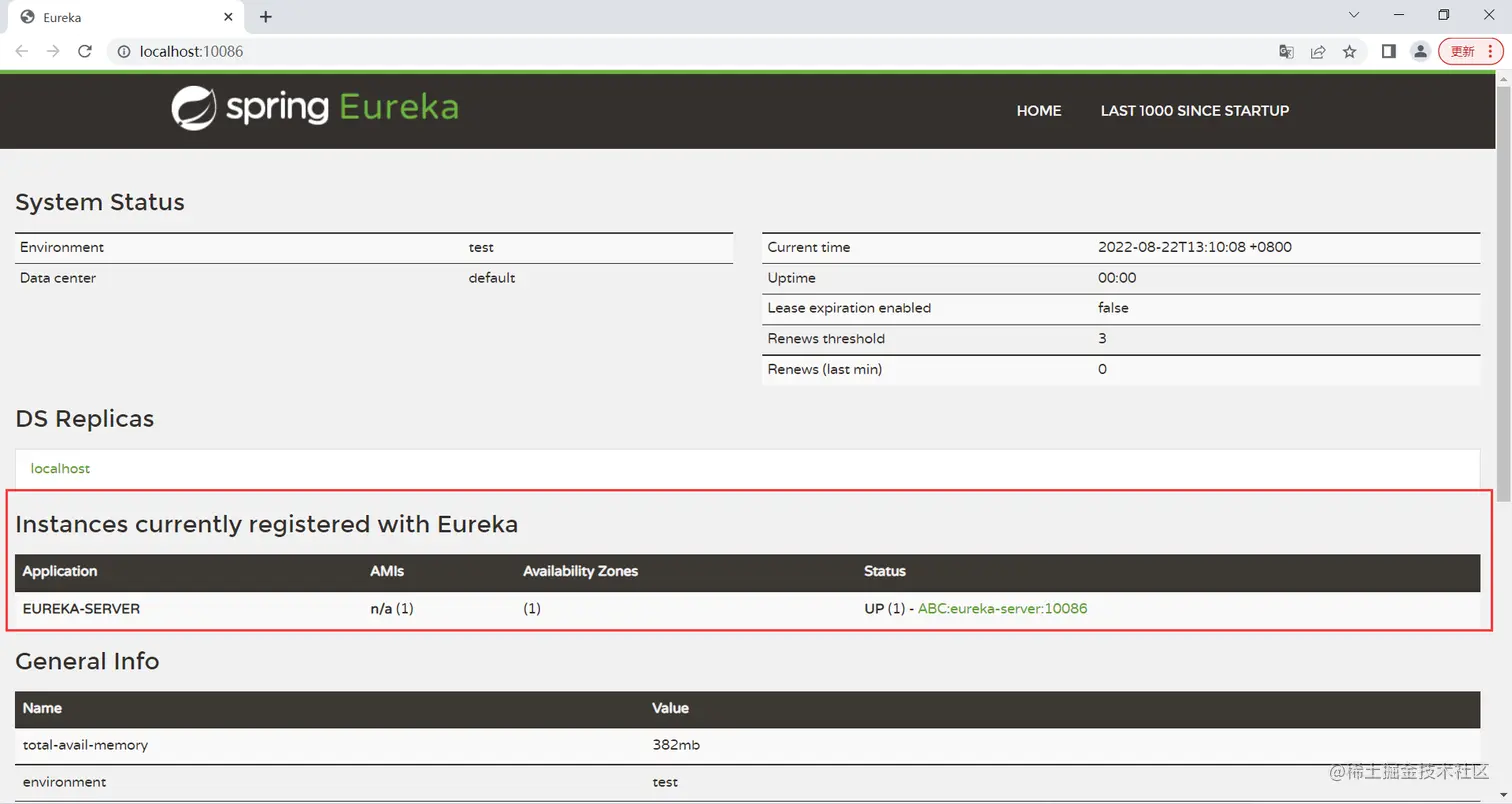Click the Application column header
The width and height of the screenshot is (1512, 804).
pos(60,571)
